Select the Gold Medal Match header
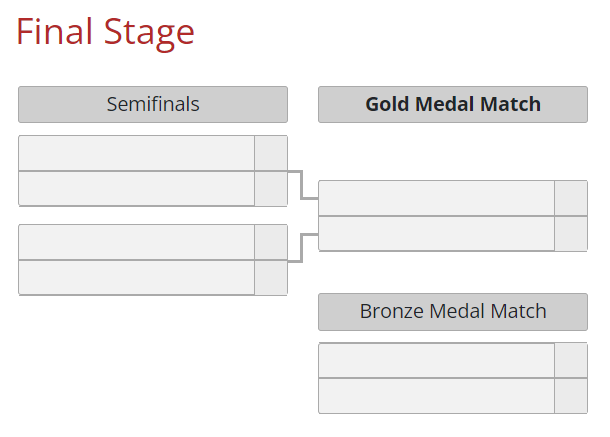 (453, 104)
